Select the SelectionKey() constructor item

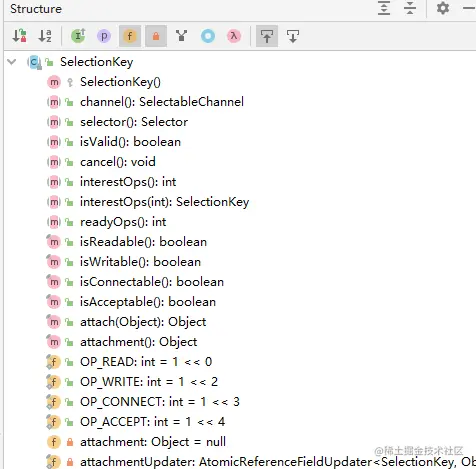120,82
